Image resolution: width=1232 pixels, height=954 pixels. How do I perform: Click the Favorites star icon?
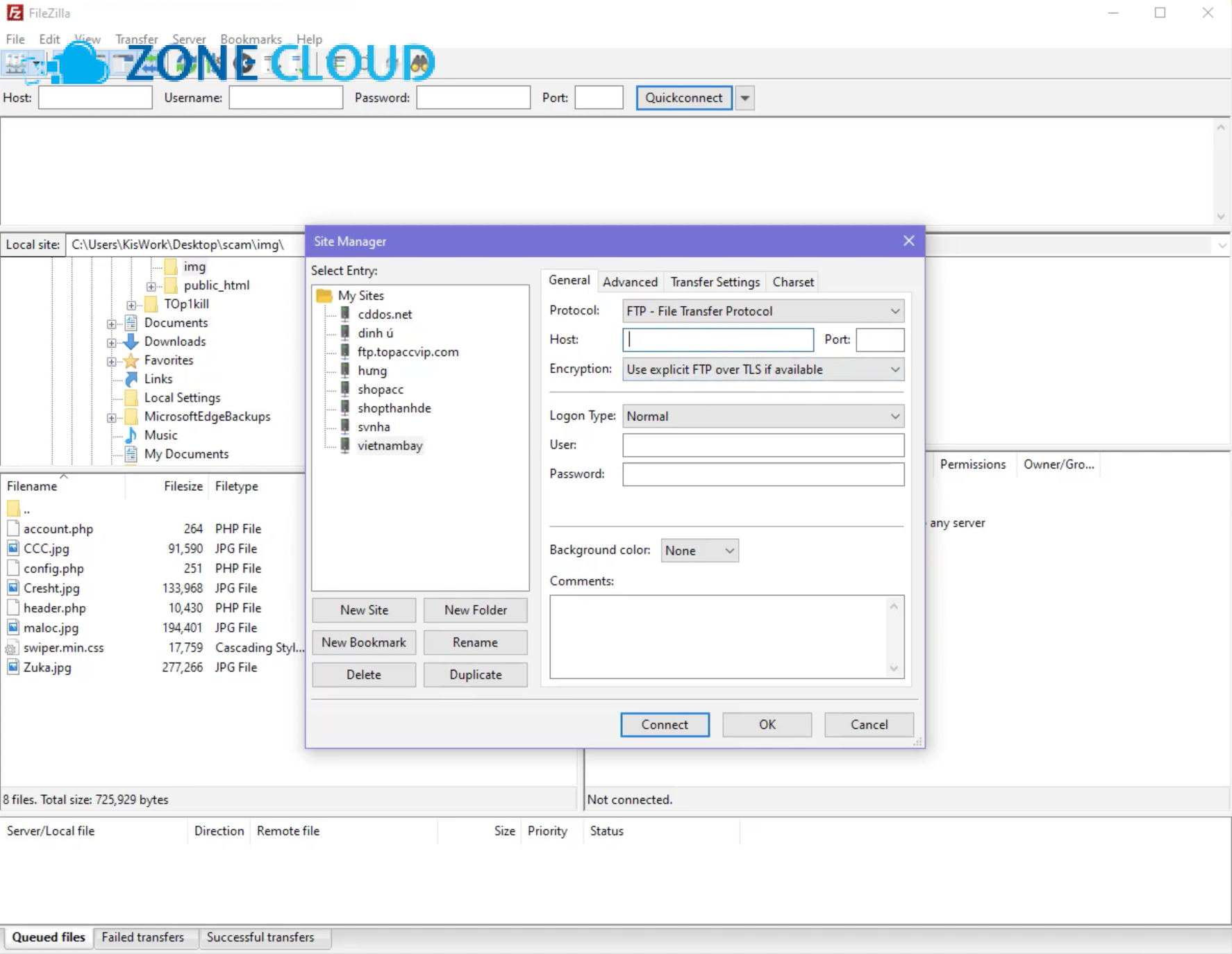[x=131, y=360]
